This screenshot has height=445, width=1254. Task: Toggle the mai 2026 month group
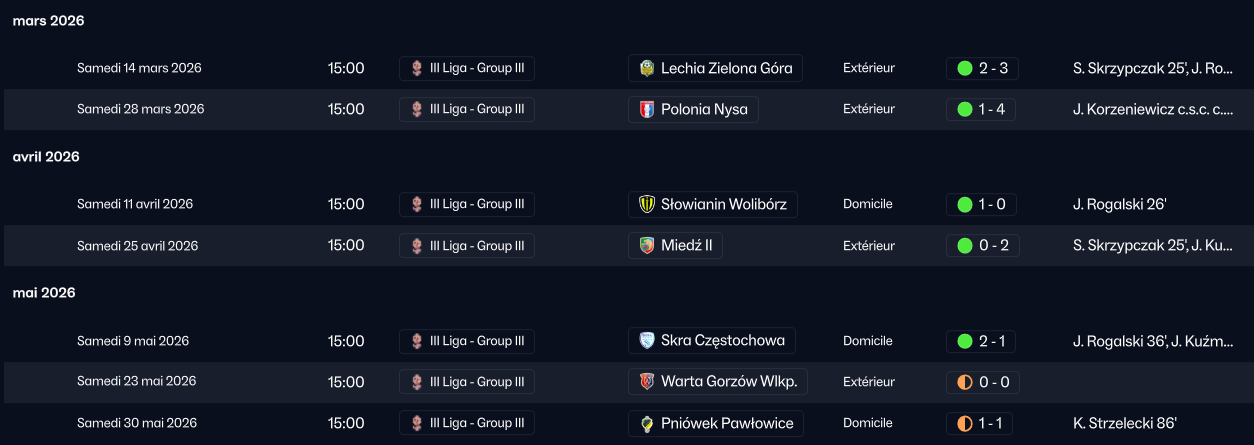pos(44,293)
